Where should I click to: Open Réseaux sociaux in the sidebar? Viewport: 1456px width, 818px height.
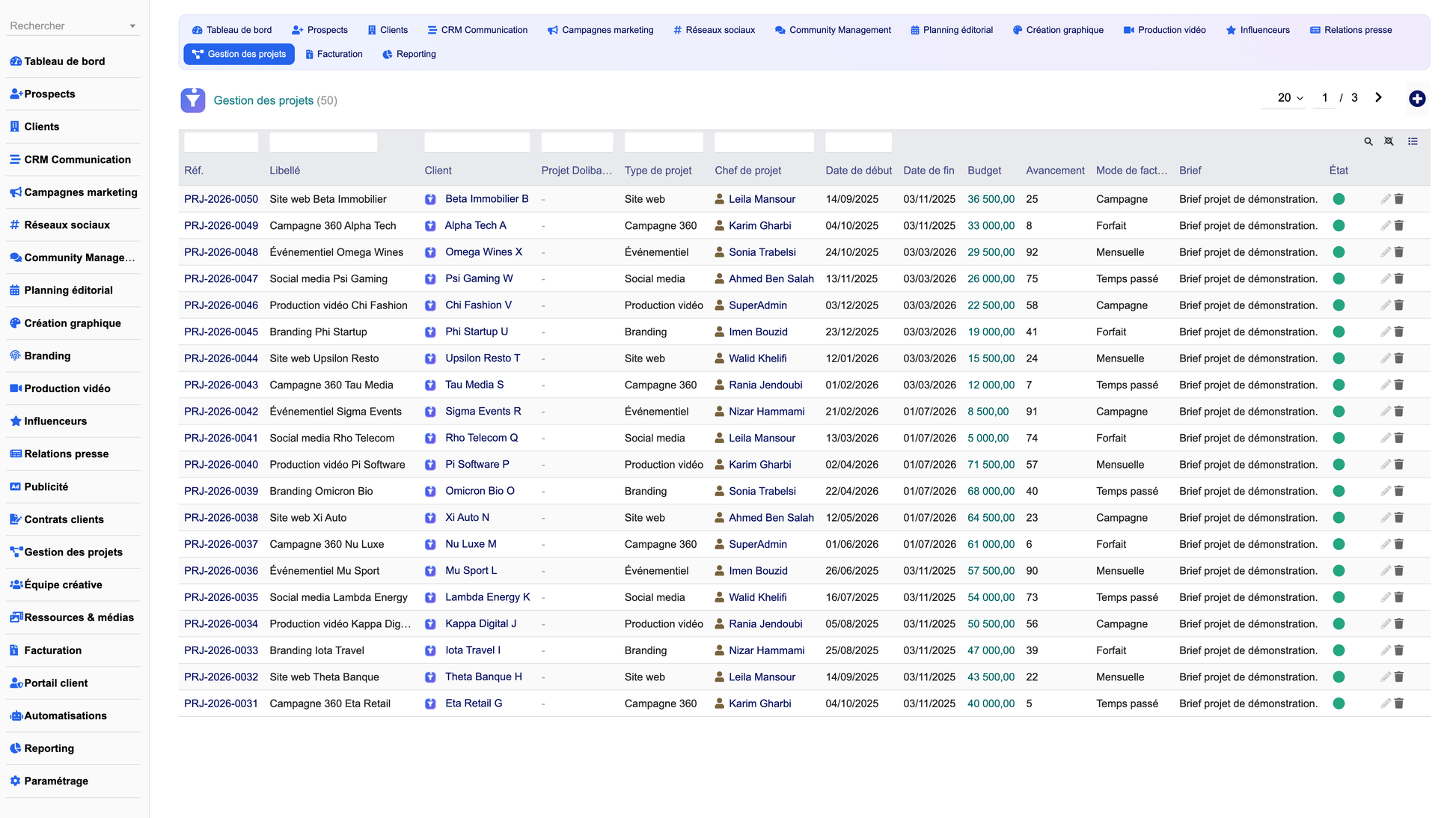67,225
